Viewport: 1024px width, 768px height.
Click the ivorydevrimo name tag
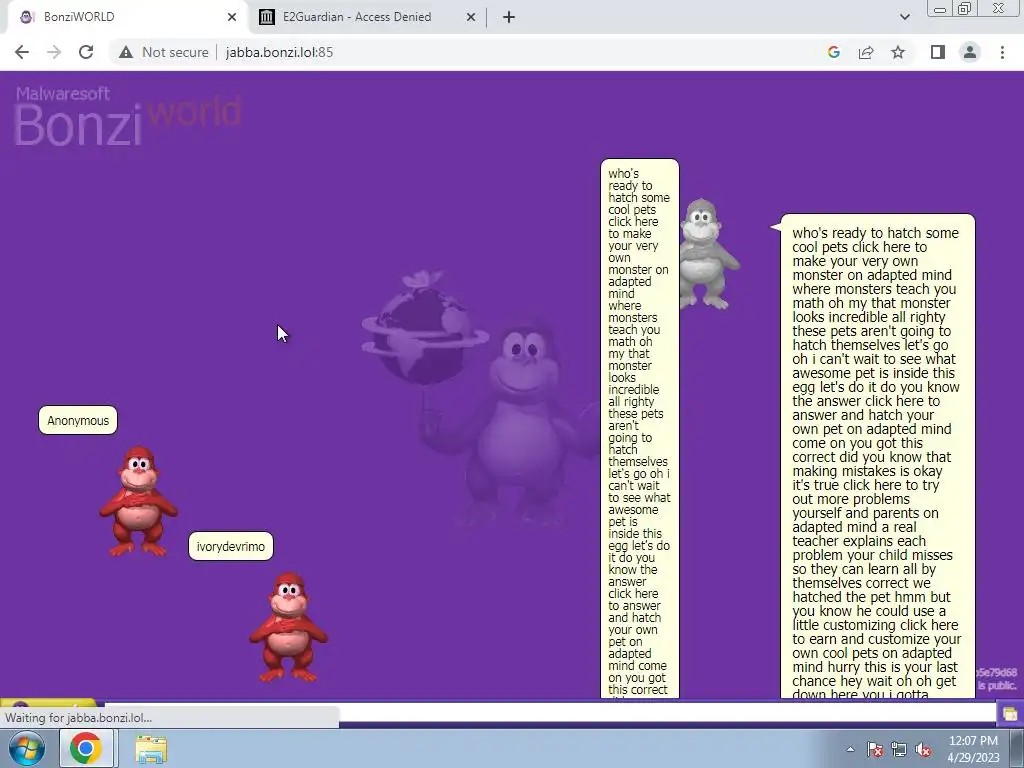(231, 547)
